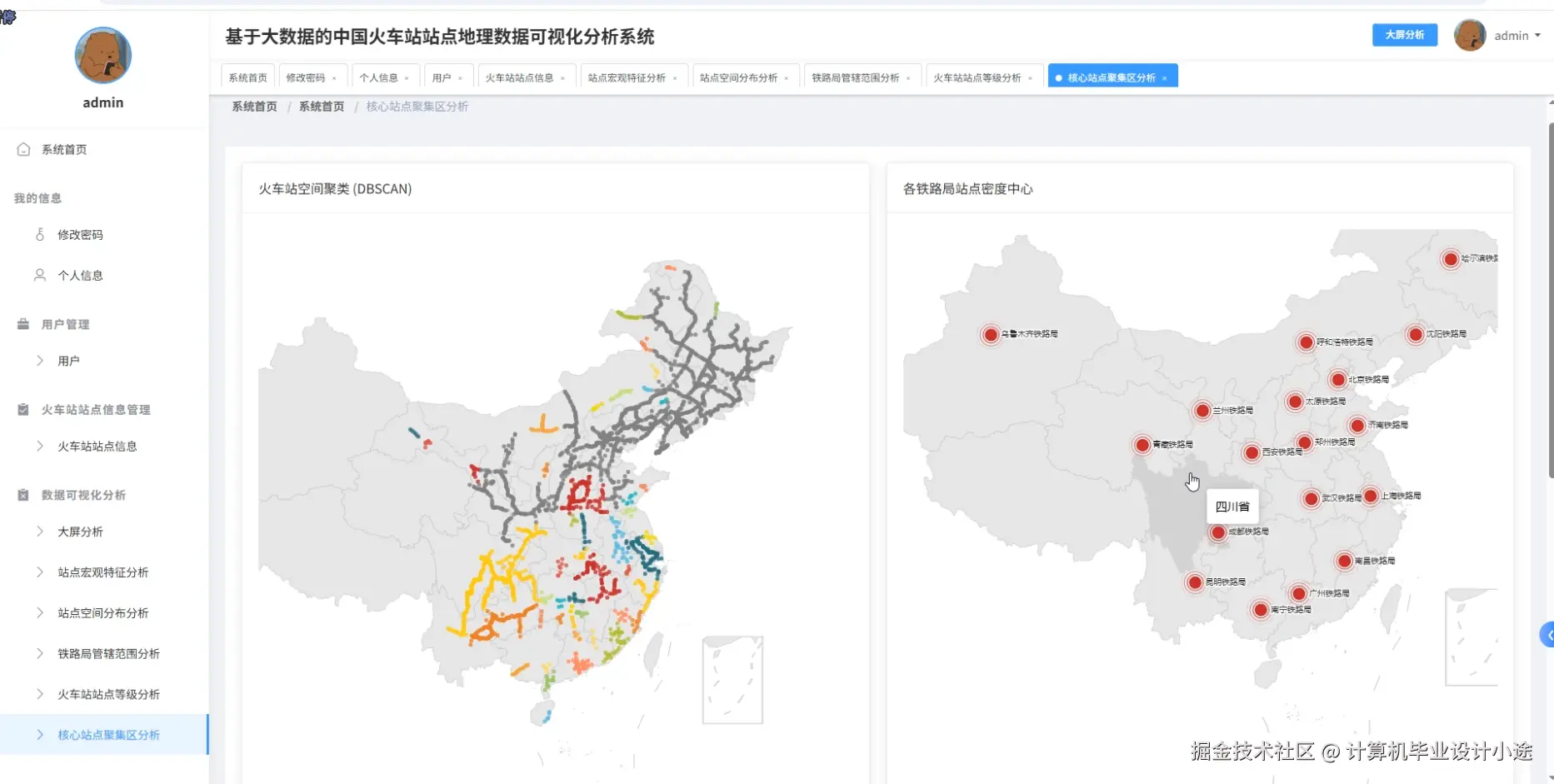The image size is (1554, 784).
Task: Select the 成都铁路局 marker on the density map
Action: (x=1217, y=532)
